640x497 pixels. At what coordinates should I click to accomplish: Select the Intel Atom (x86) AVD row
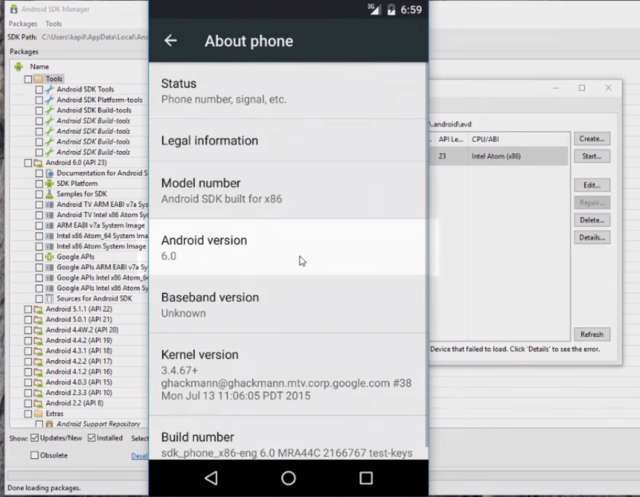point(499,156)
